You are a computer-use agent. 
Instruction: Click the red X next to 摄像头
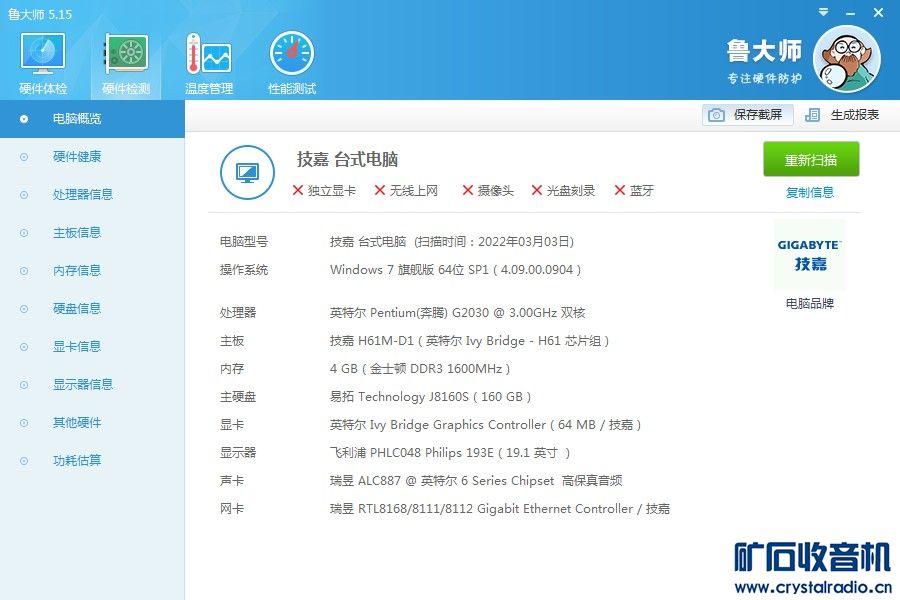pos(467,190)
